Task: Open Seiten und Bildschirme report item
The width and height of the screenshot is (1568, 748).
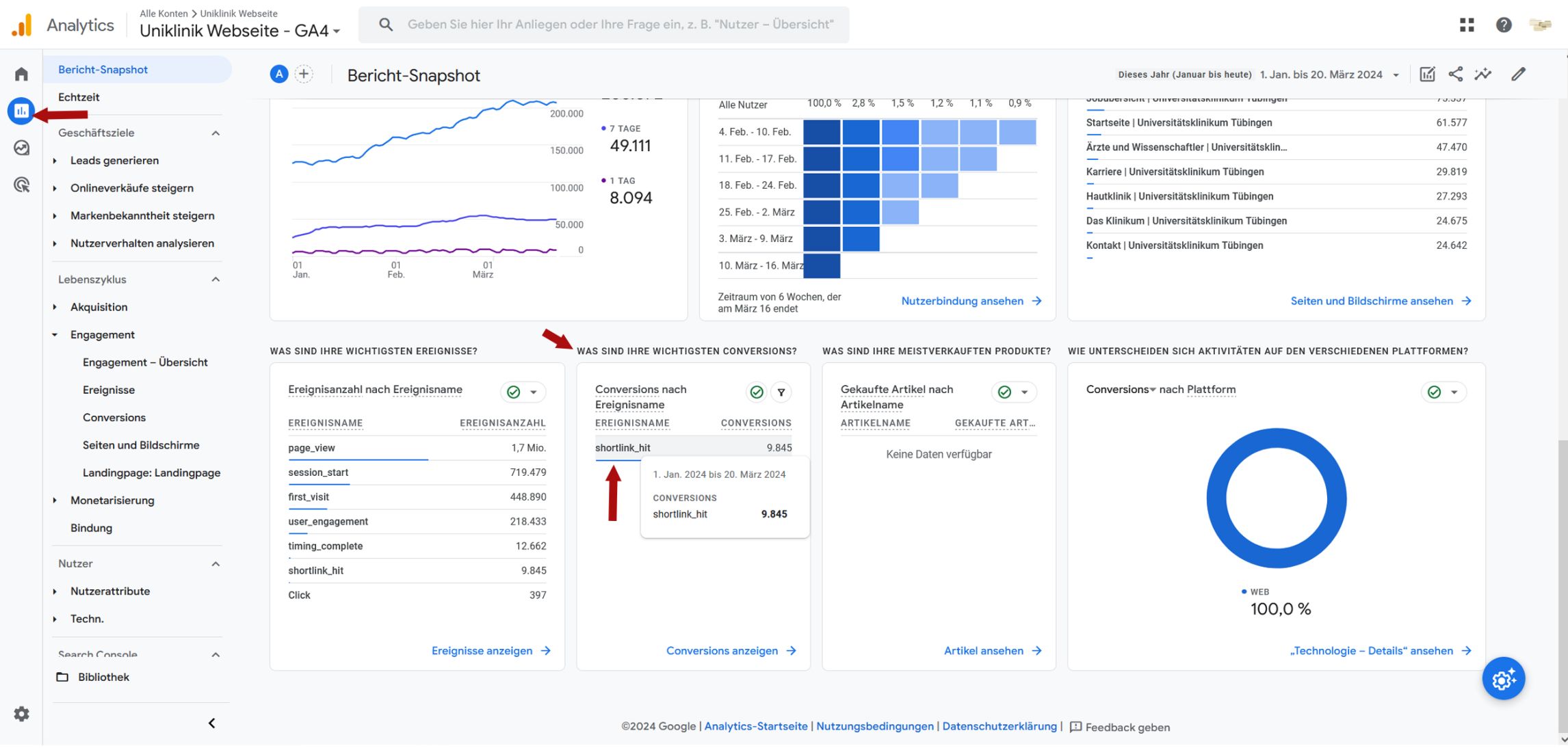Action: coord(141,445)
